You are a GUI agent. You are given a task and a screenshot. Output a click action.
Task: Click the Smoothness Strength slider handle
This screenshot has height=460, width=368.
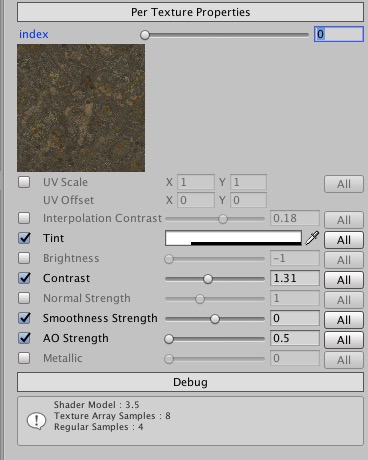click(215, 319)
